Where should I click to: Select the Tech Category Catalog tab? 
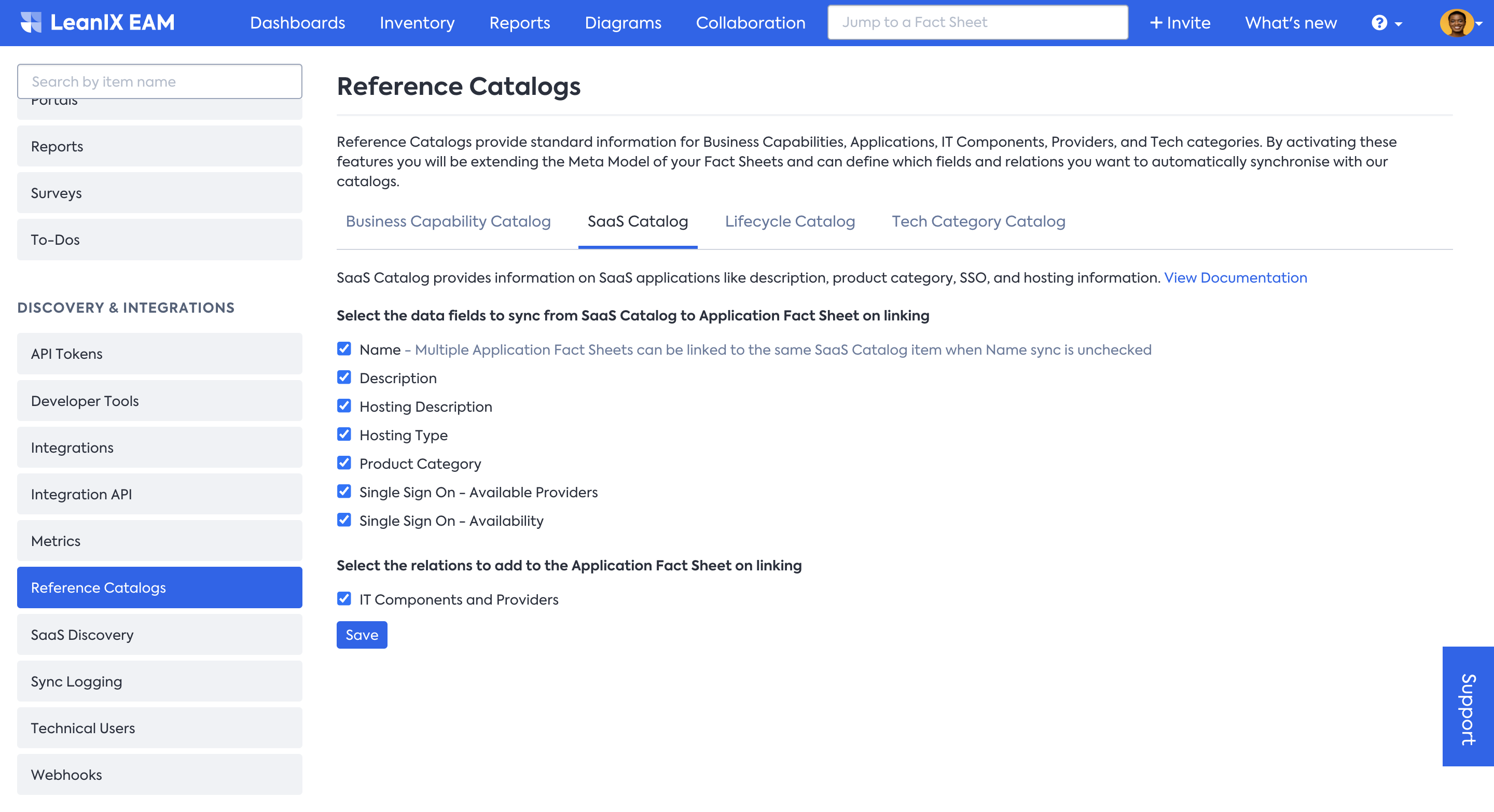(978, 221)
